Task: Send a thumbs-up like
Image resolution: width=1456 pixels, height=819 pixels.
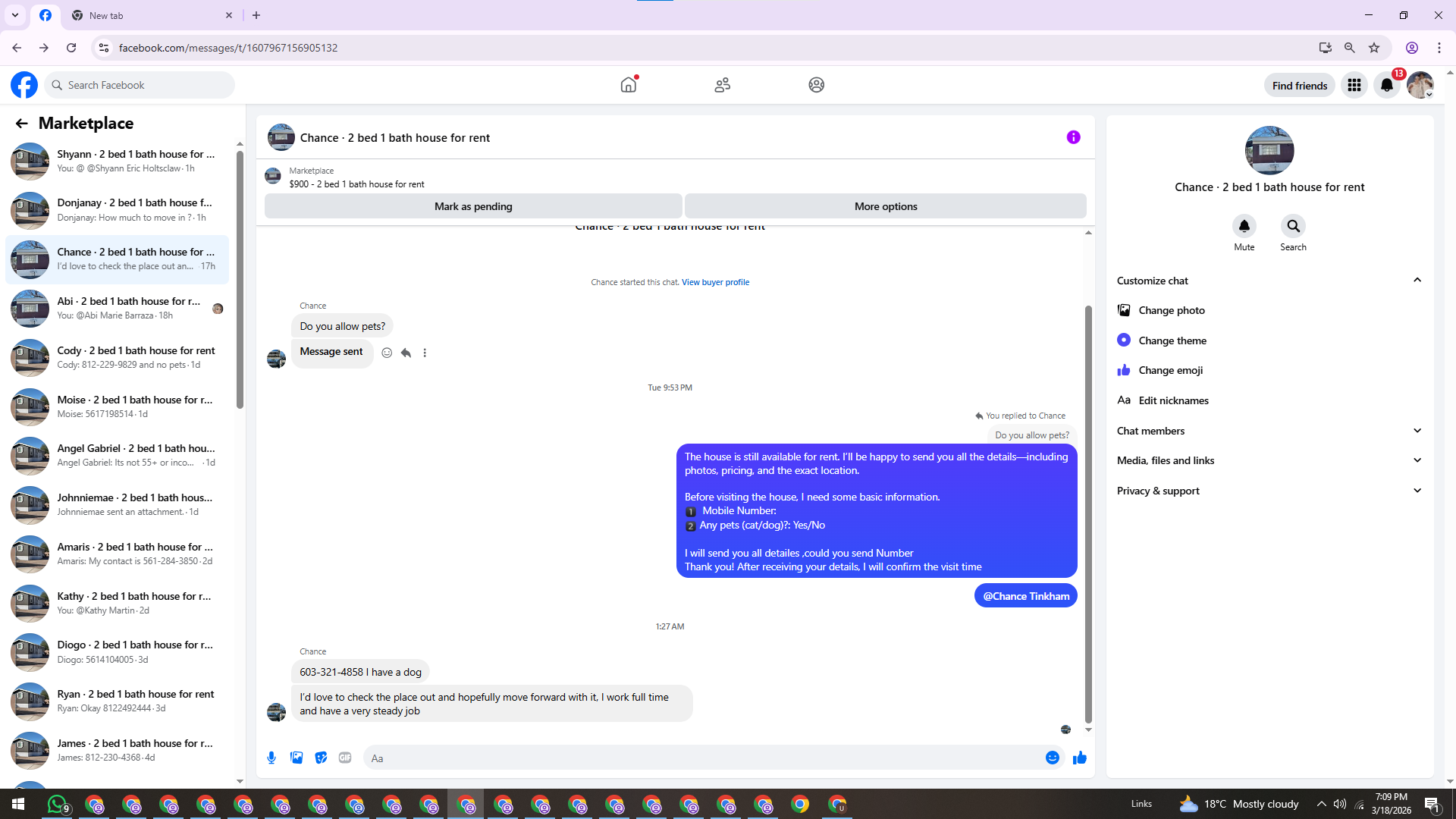Action: coord(1079,758)
